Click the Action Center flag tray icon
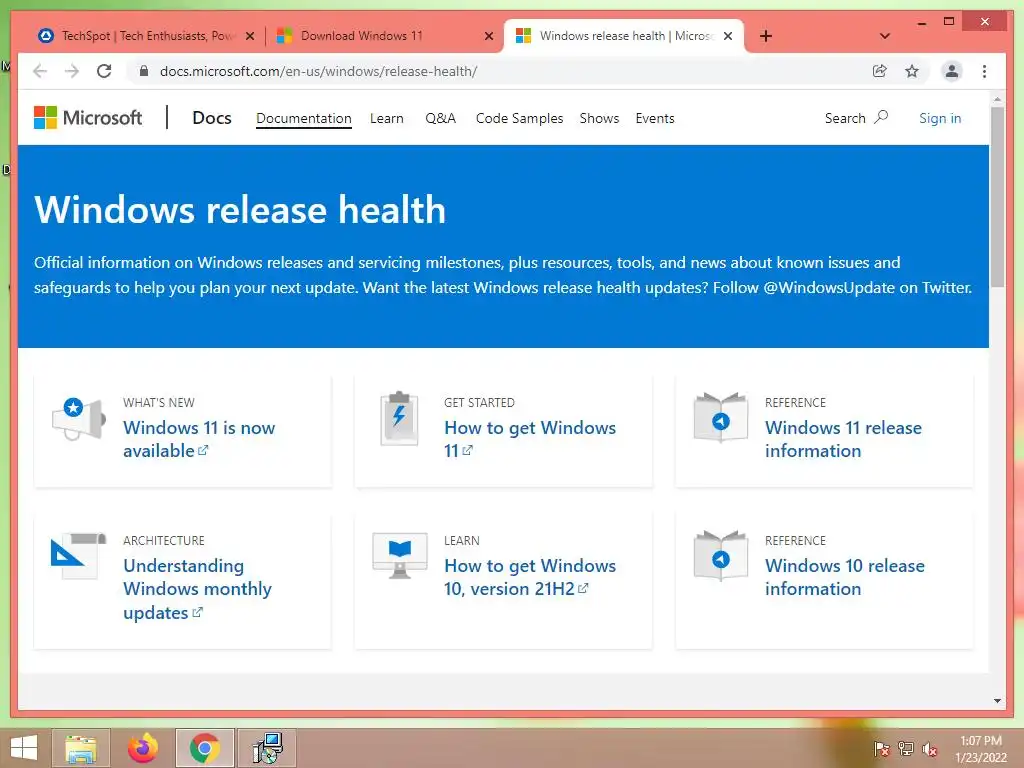1024x768 pixels. [882, 748]
